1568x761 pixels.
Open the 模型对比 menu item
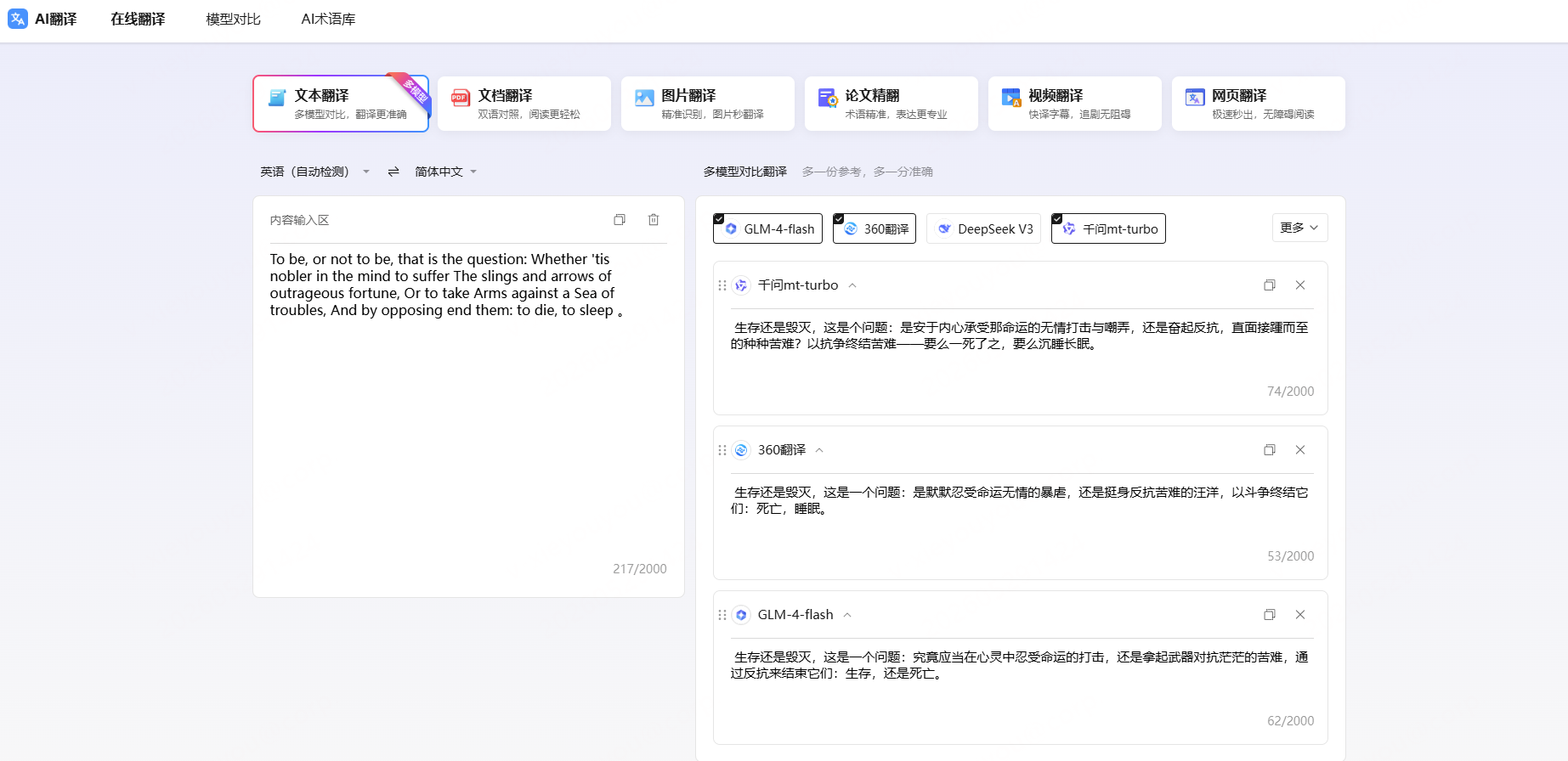tap(233, 19)
